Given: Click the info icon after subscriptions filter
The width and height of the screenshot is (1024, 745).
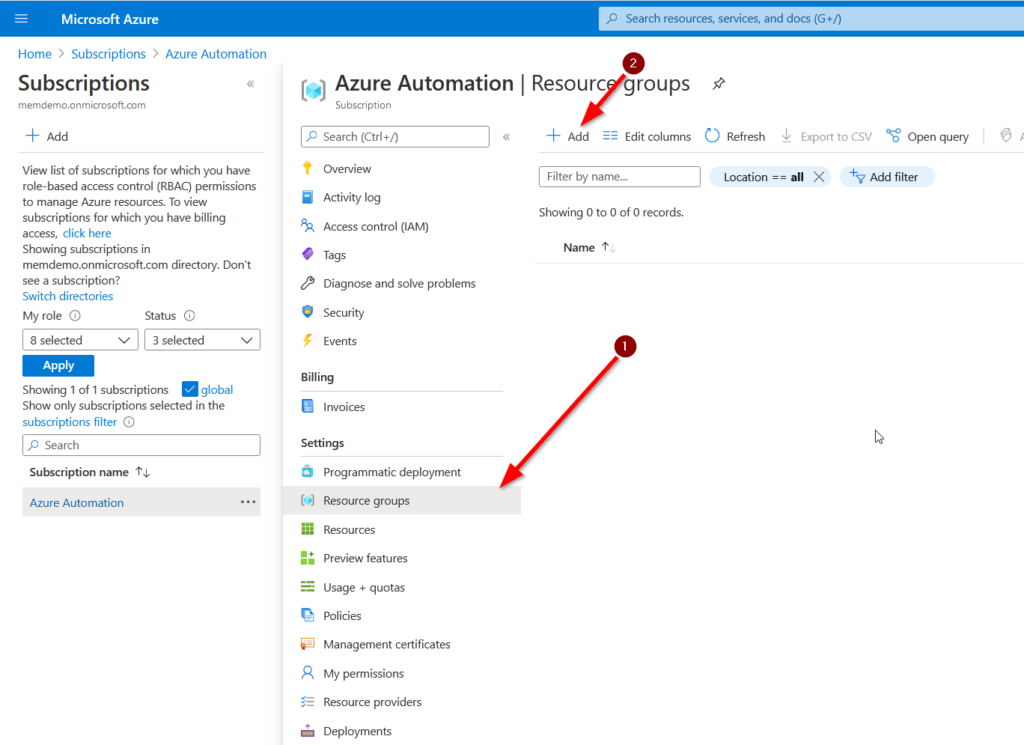Looking at the screenshot, I should coord(129,422).
